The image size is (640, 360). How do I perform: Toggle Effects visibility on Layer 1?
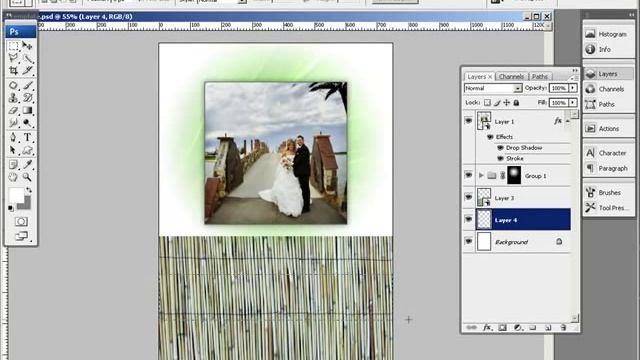[x=490, y=137]
